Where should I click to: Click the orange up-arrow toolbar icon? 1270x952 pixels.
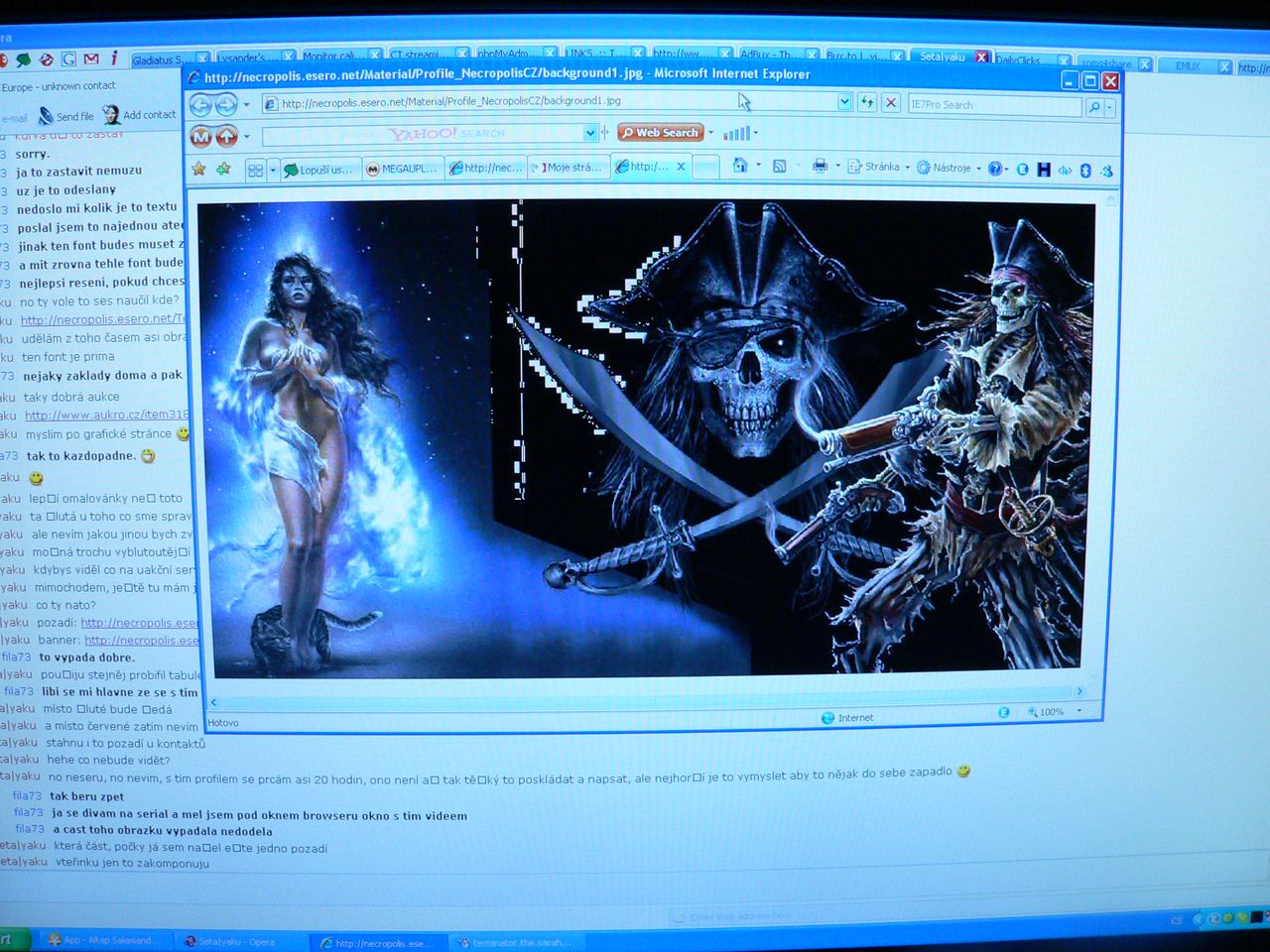(x=227, y=136)
